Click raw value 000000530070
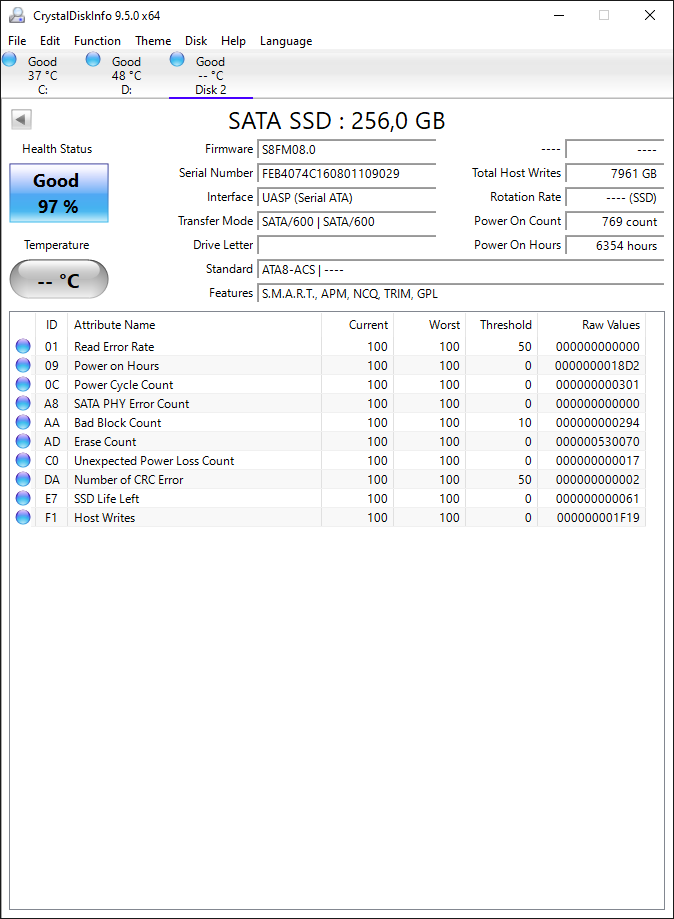Viewport: 674px width, 919px height. coord(597,441)
